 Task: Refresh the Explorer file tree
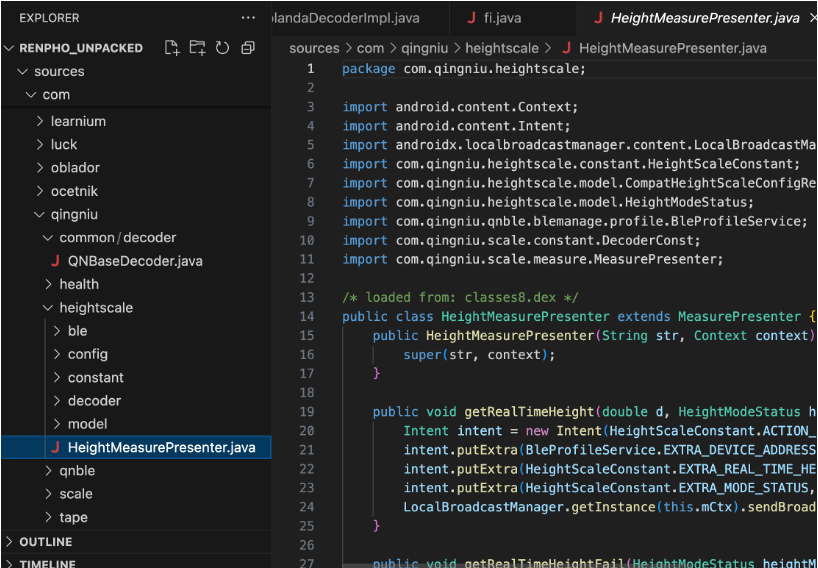point(222,48)
